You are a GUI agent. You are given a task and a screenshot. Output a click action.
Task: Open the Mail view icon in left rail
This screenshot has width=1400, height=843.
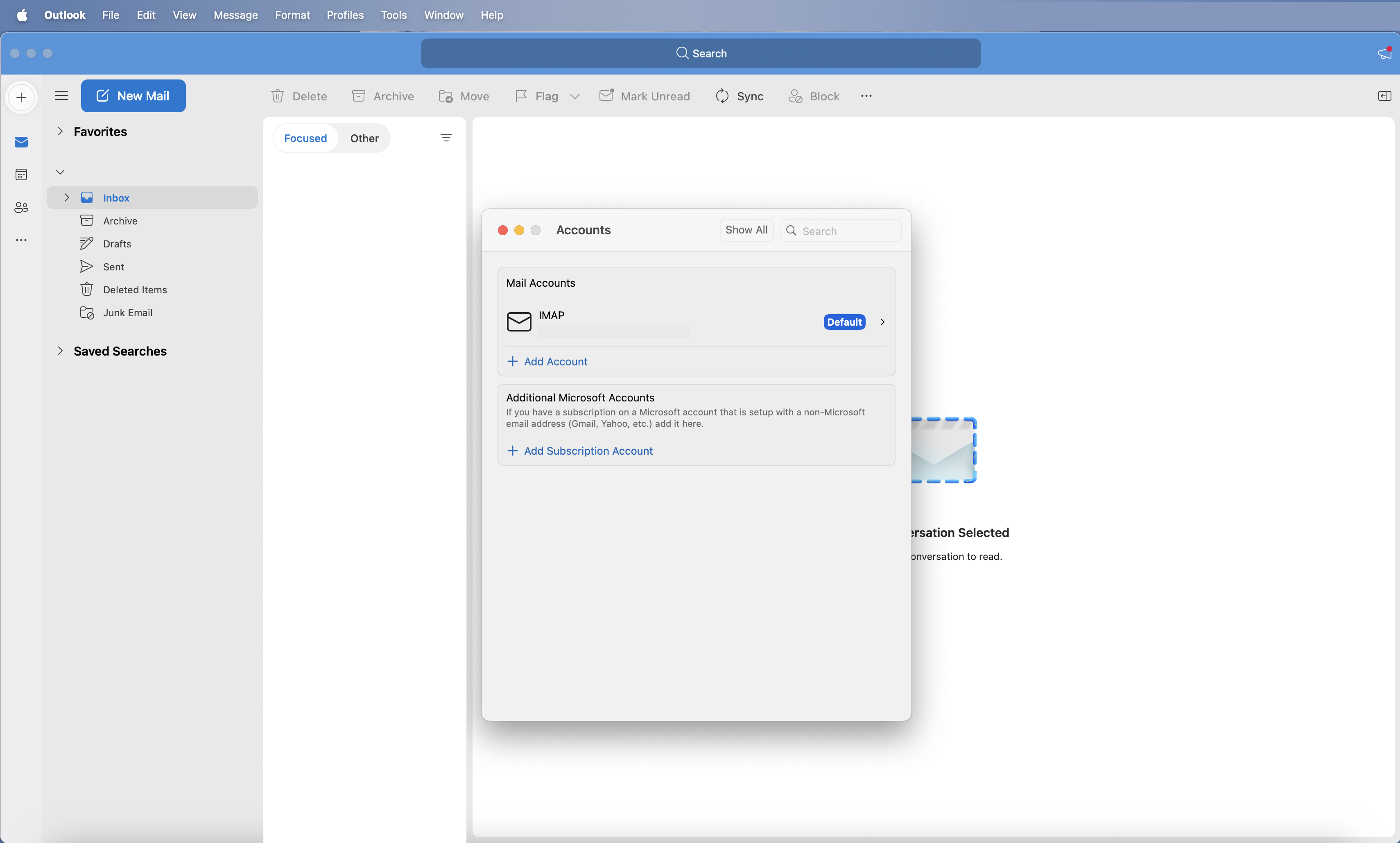point(22,142)
